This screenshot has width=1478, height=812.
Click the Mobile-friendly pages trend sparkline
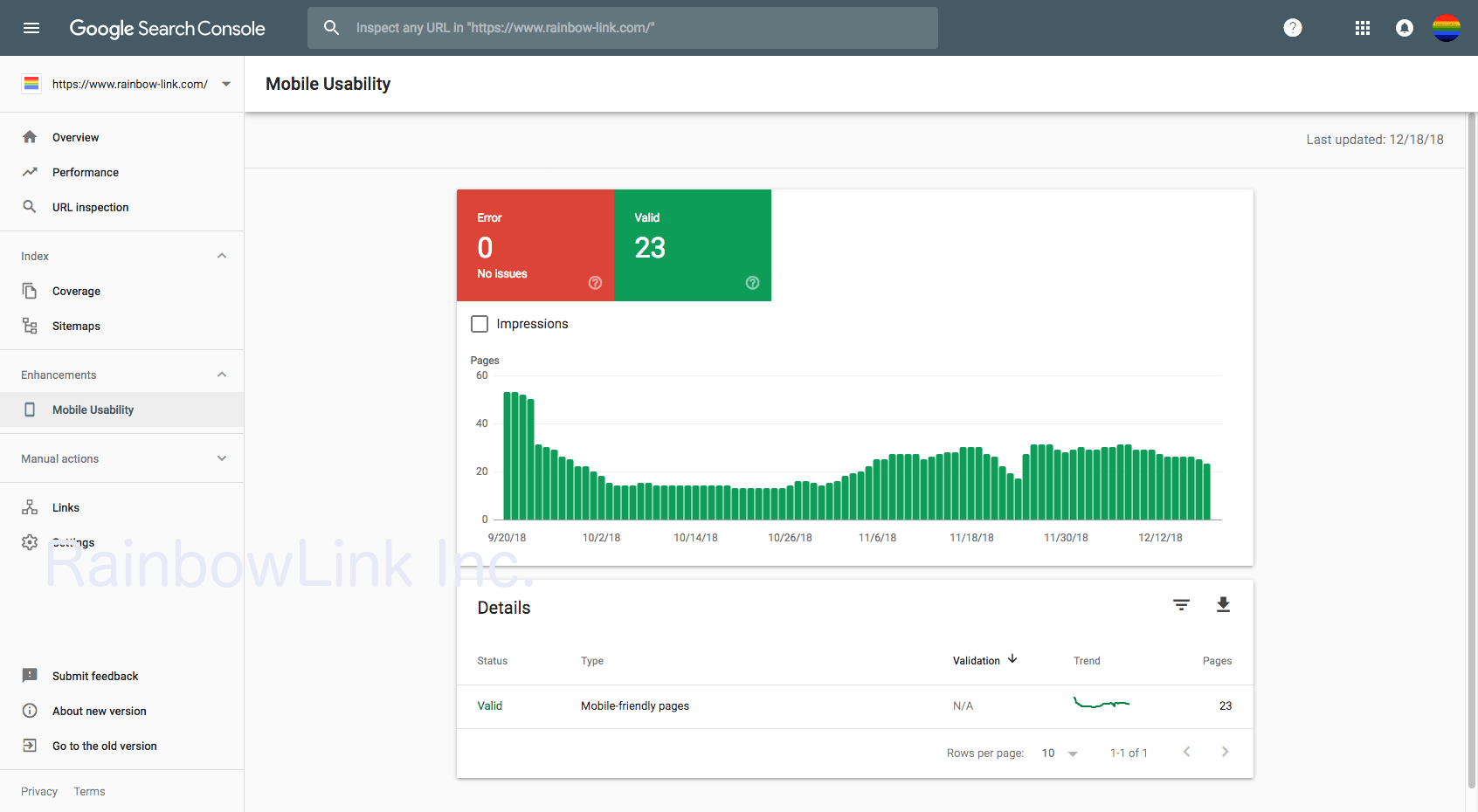click(1102, 703)
